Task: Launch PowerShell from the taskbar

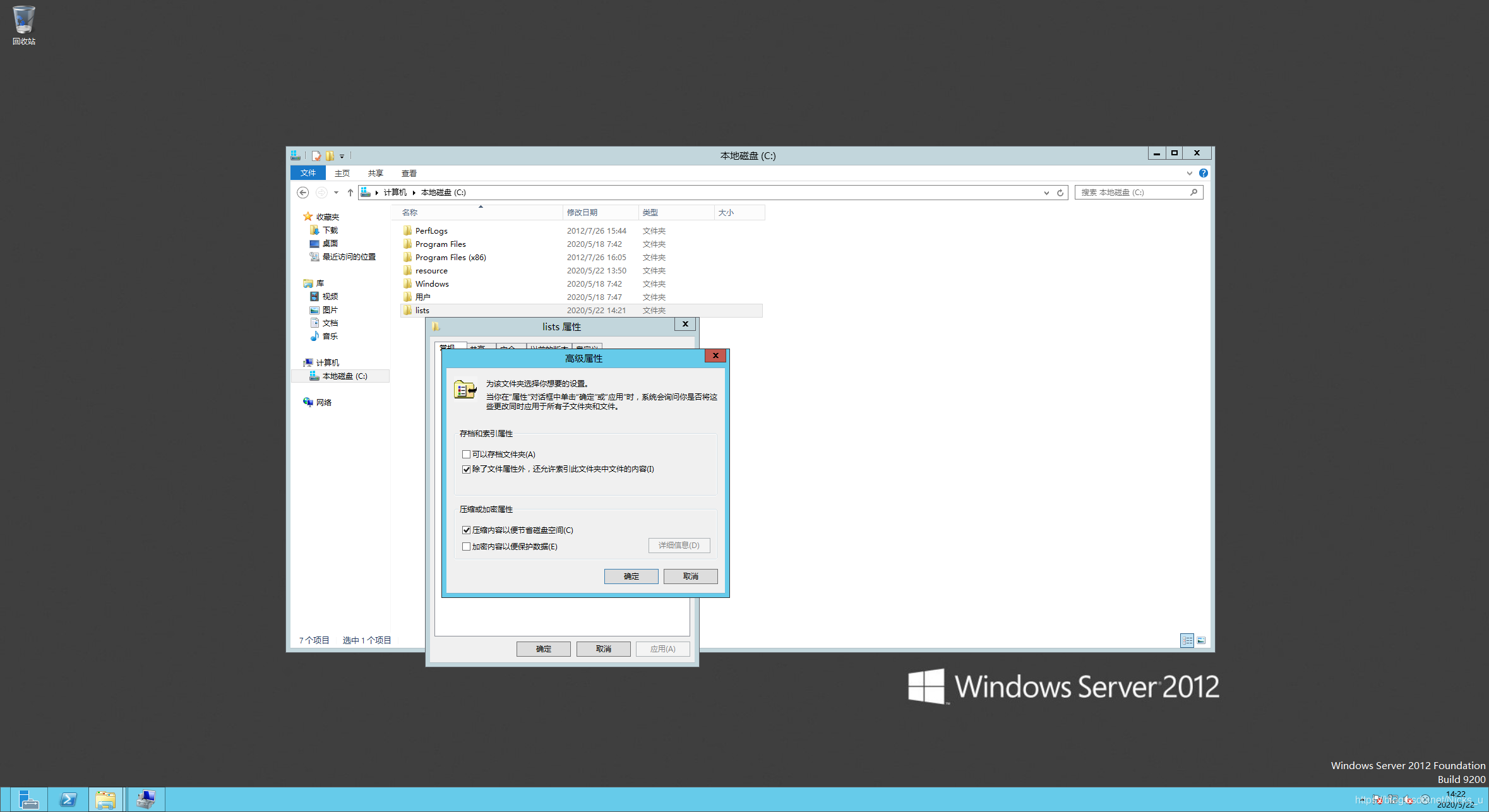Action: 68,799
